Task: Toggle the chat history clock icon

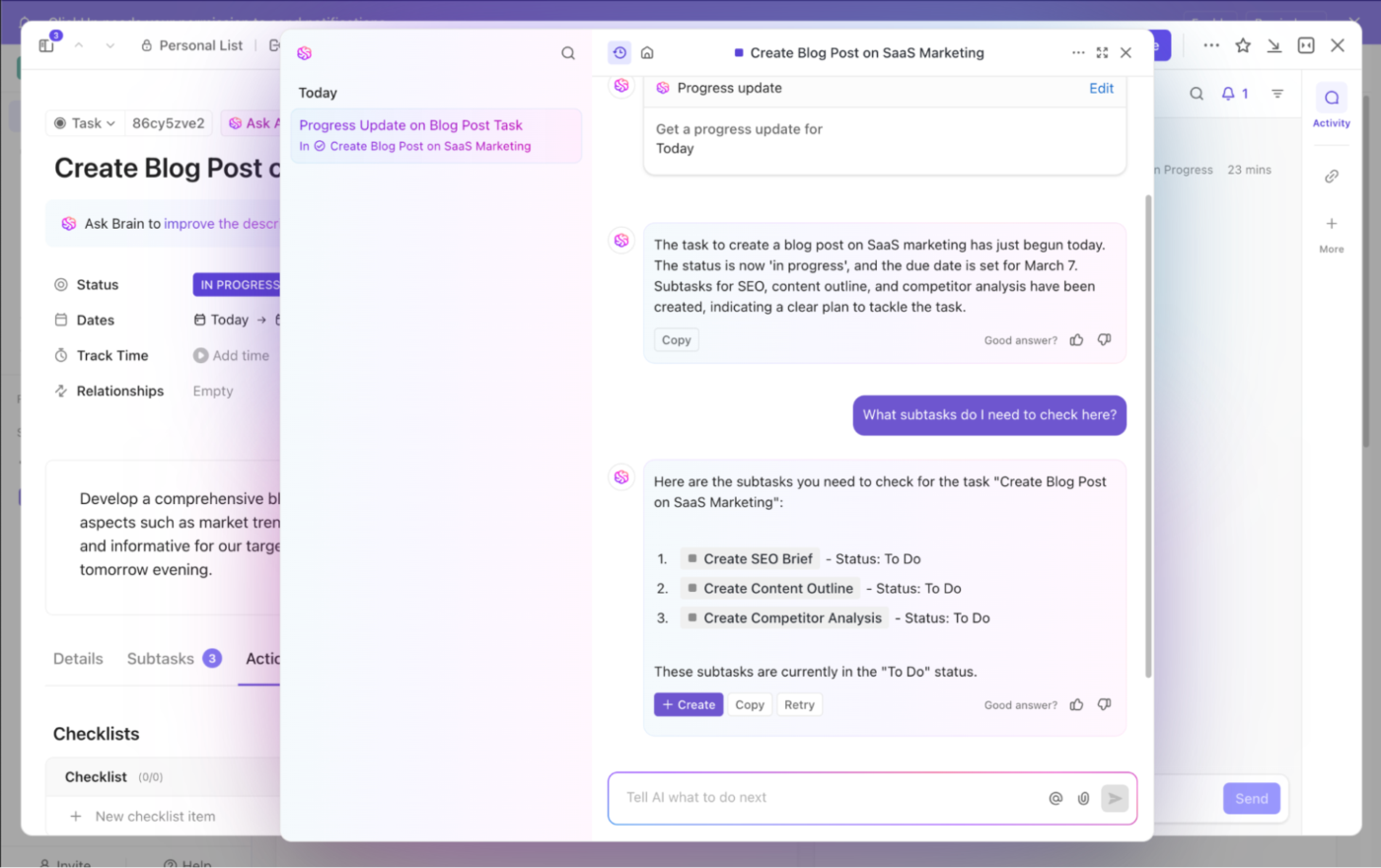Action: coord(619,52)
